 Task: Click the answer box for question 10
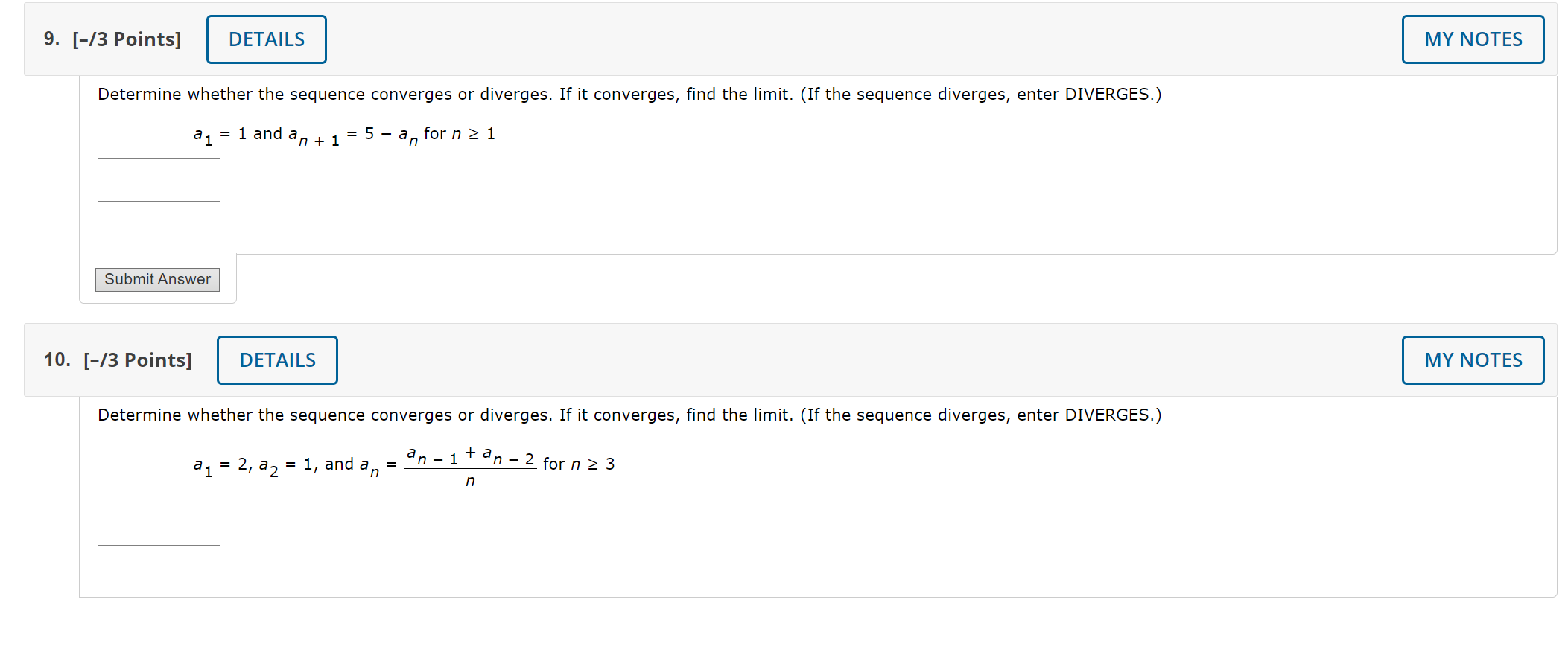click(x=158, y=523)
